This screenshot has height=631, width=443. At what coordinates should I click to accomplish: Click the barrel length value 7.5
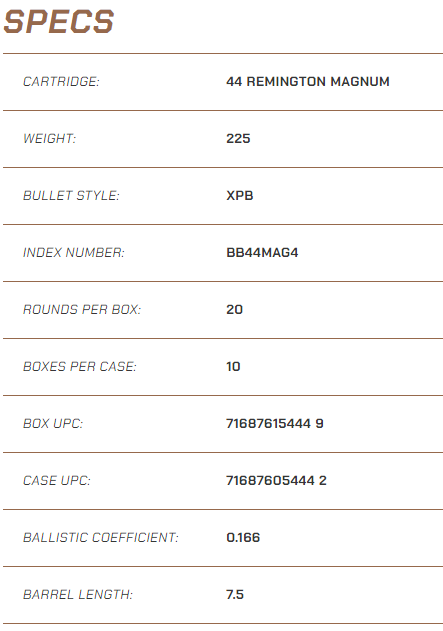click(x=235, y=595)
